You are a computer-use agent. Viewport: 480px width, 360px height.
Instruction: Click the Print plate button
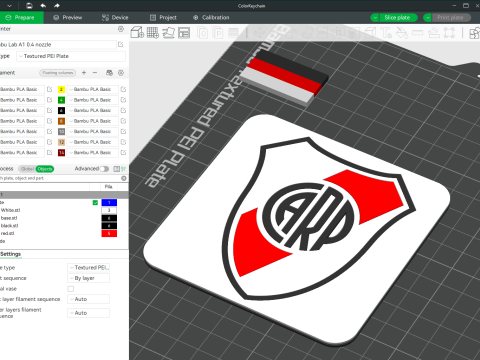click(450, 18)
